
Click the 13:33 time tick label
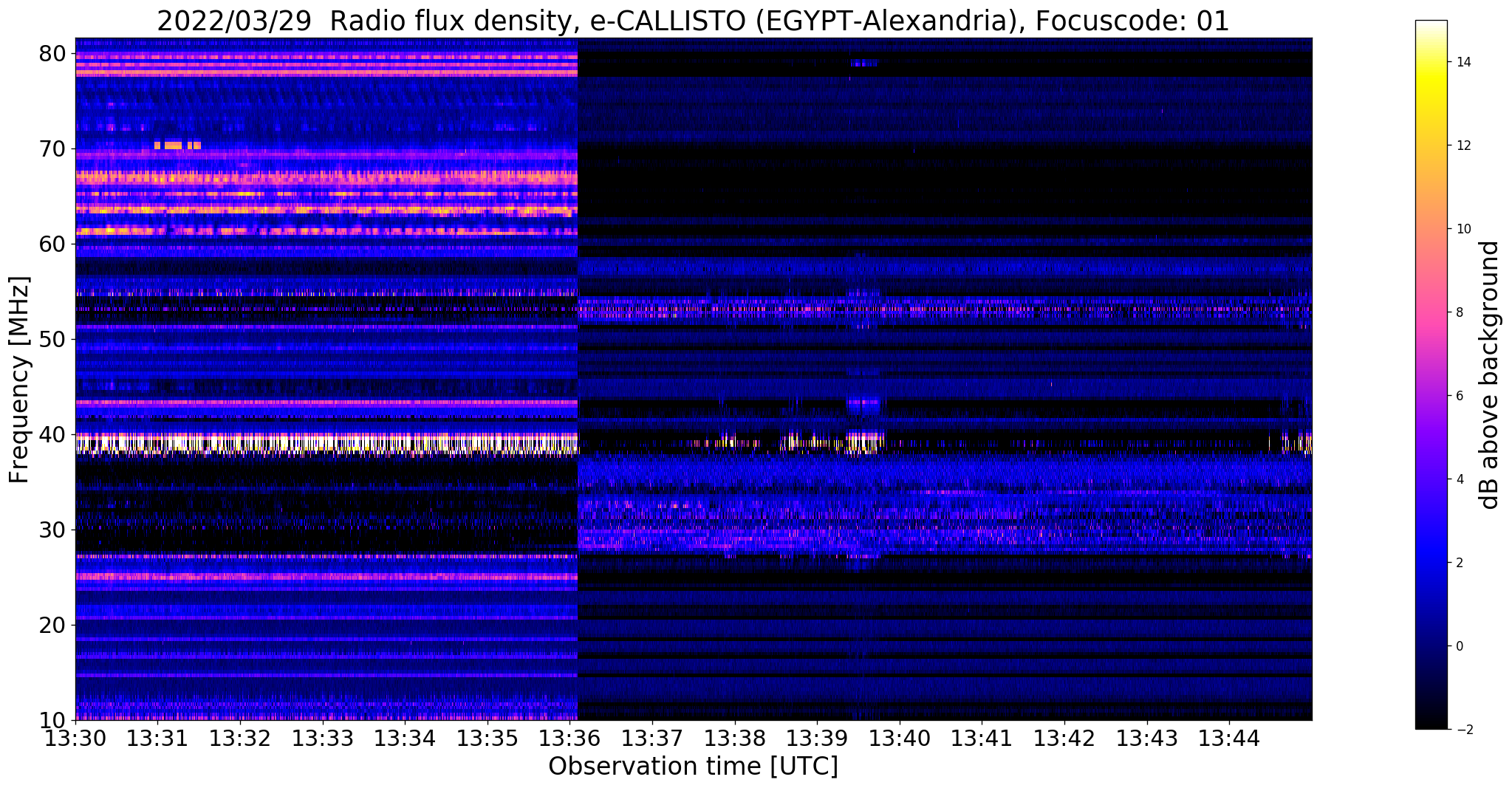(x=323, y=738)
